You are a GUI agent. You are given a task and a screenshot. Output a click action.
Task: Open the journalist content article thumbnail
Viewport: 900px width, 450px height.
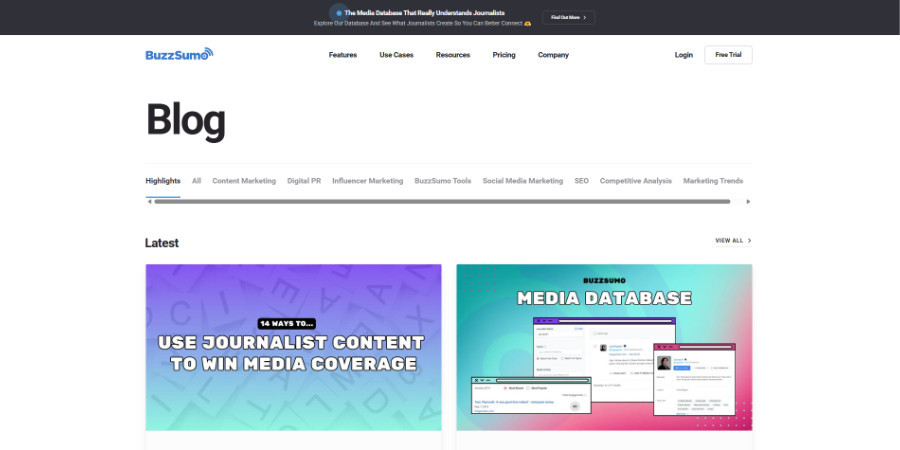click(293, 347)
